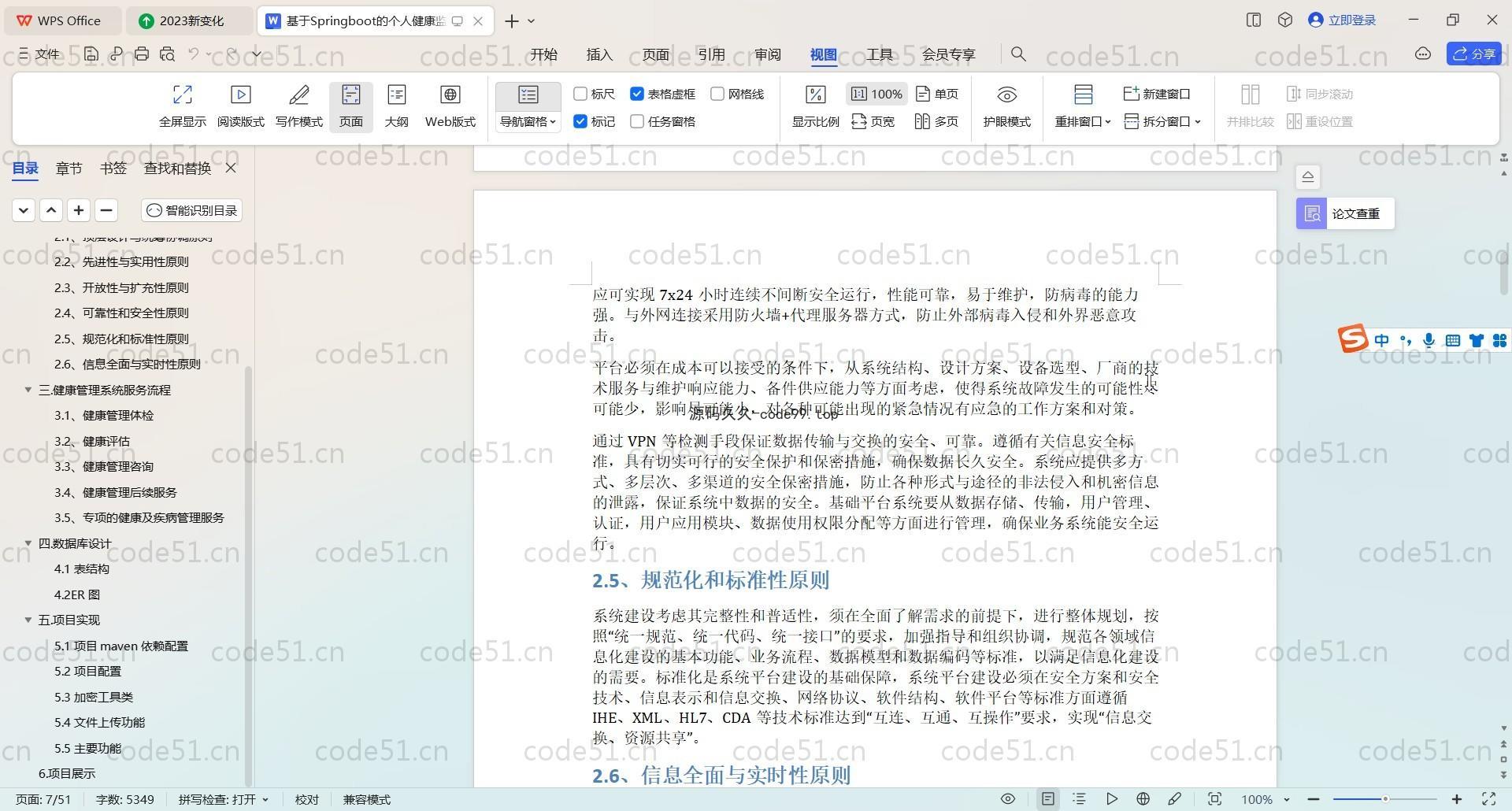
Task: Toggle eye protection icon in status bar
Action: coord(1007,799)
